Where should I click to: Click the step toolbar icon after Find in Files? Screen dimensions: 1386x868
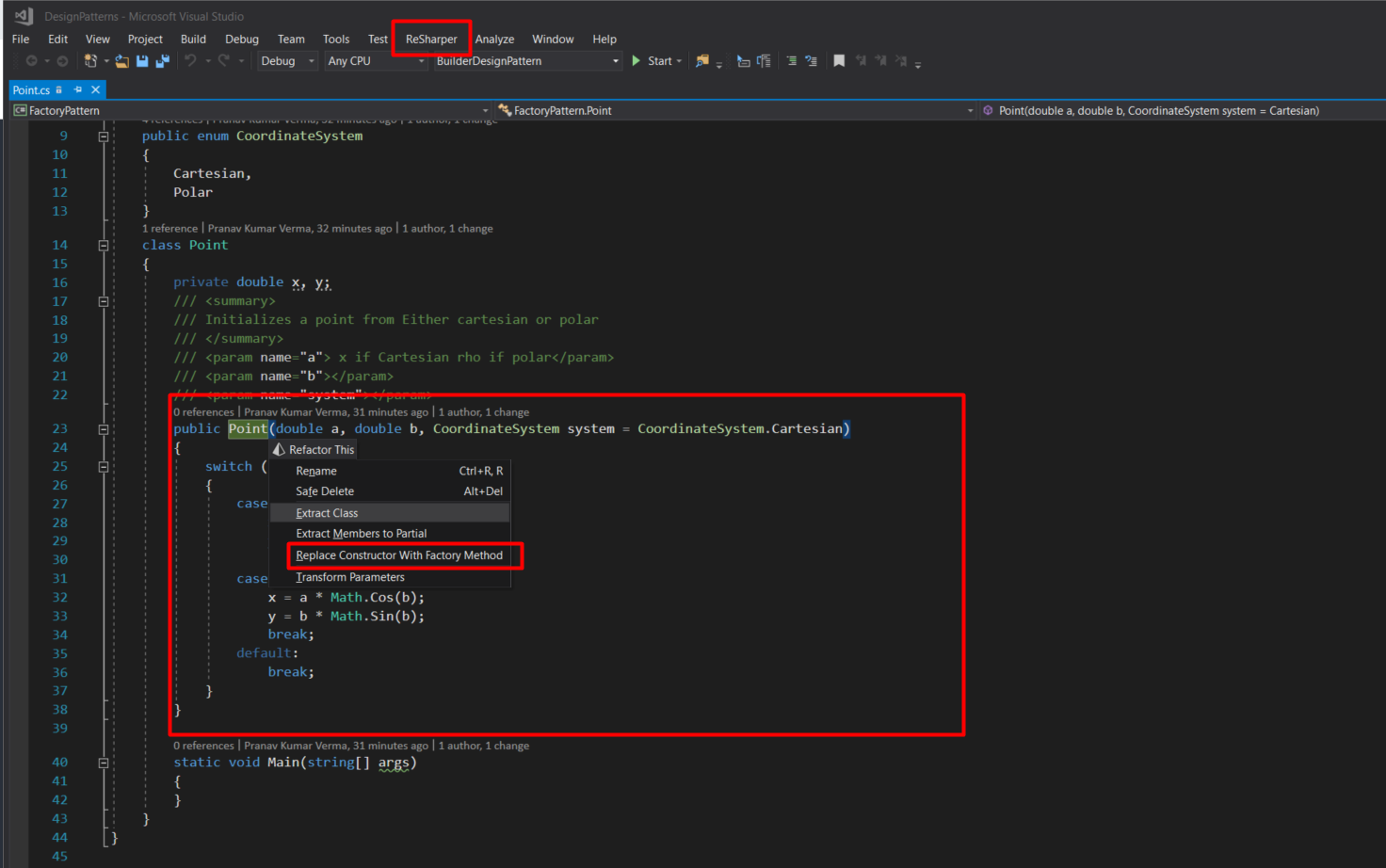click(744, 61)
